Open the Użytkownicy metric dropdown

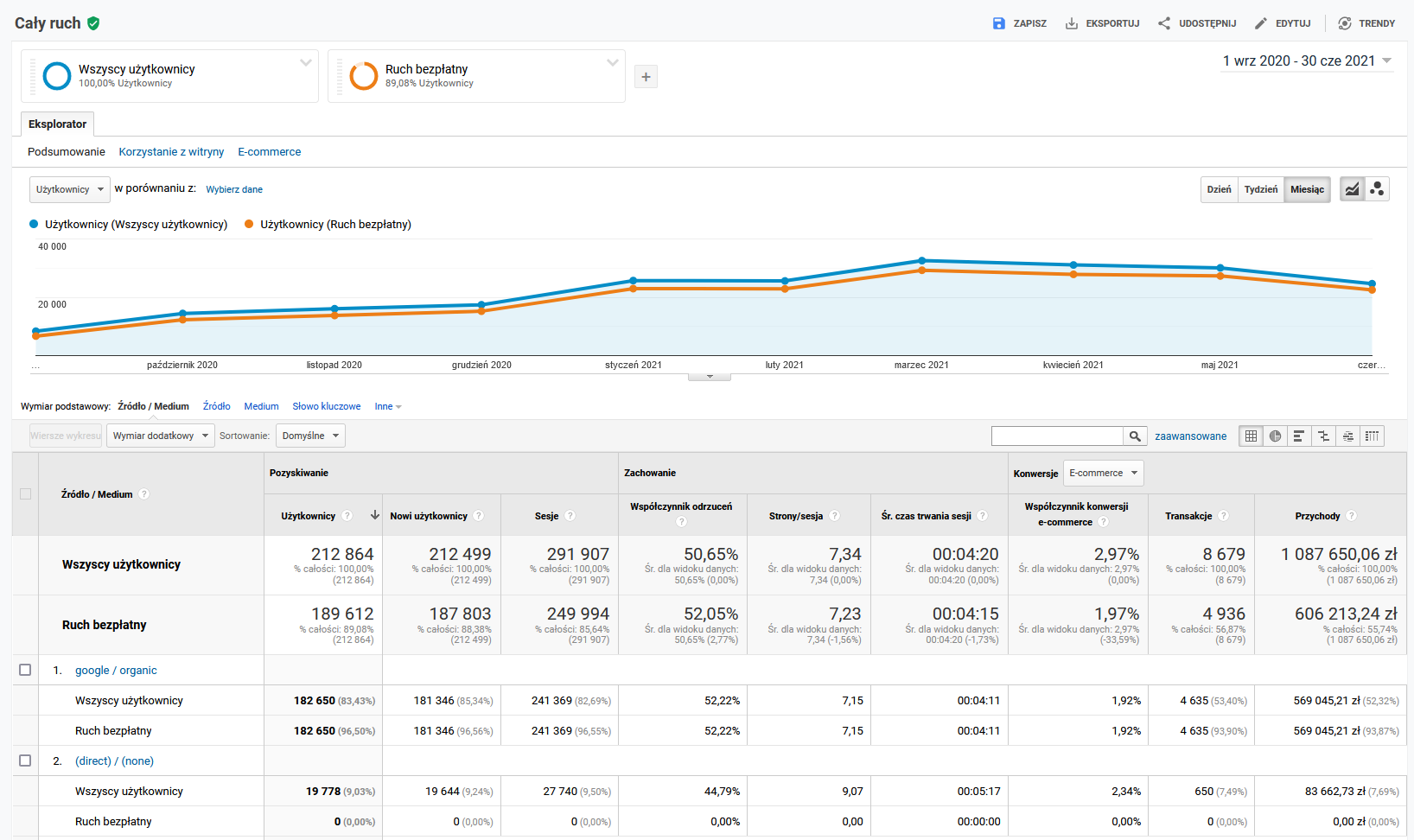(x=70, y=189)
